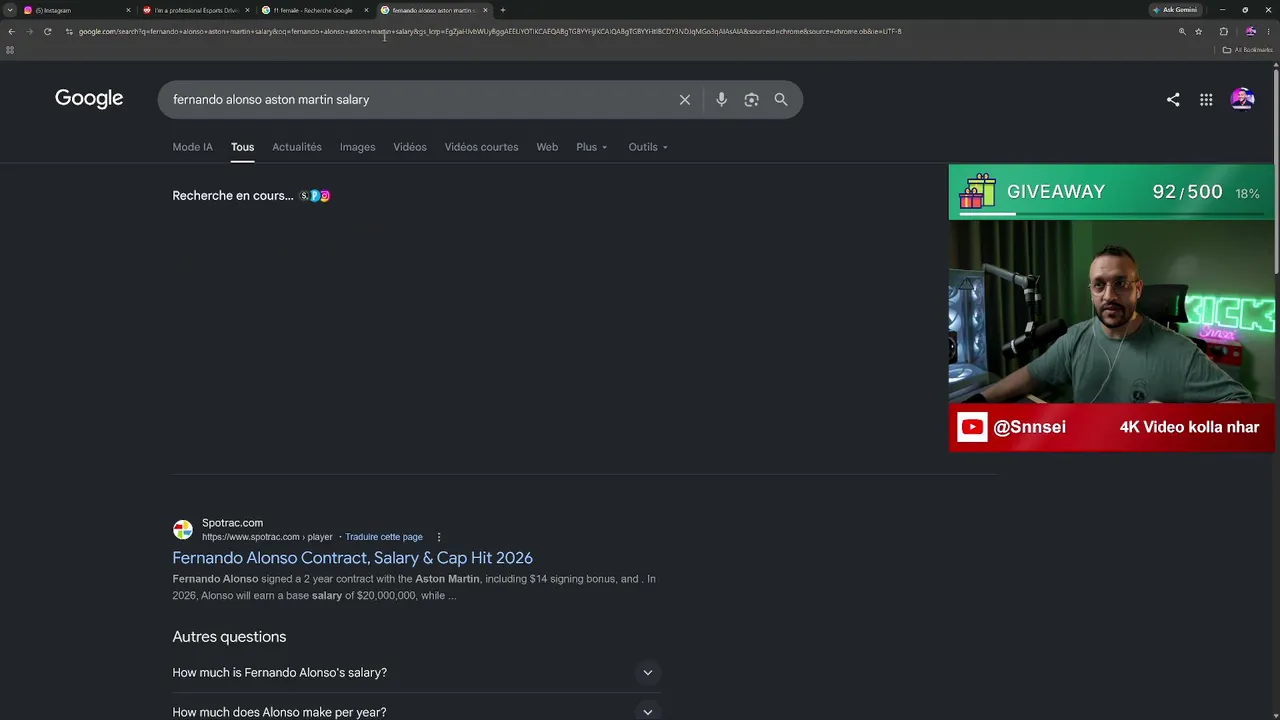1280x720 pixels.
Task: Go back to the previous page
Action: tap(11, 31)
